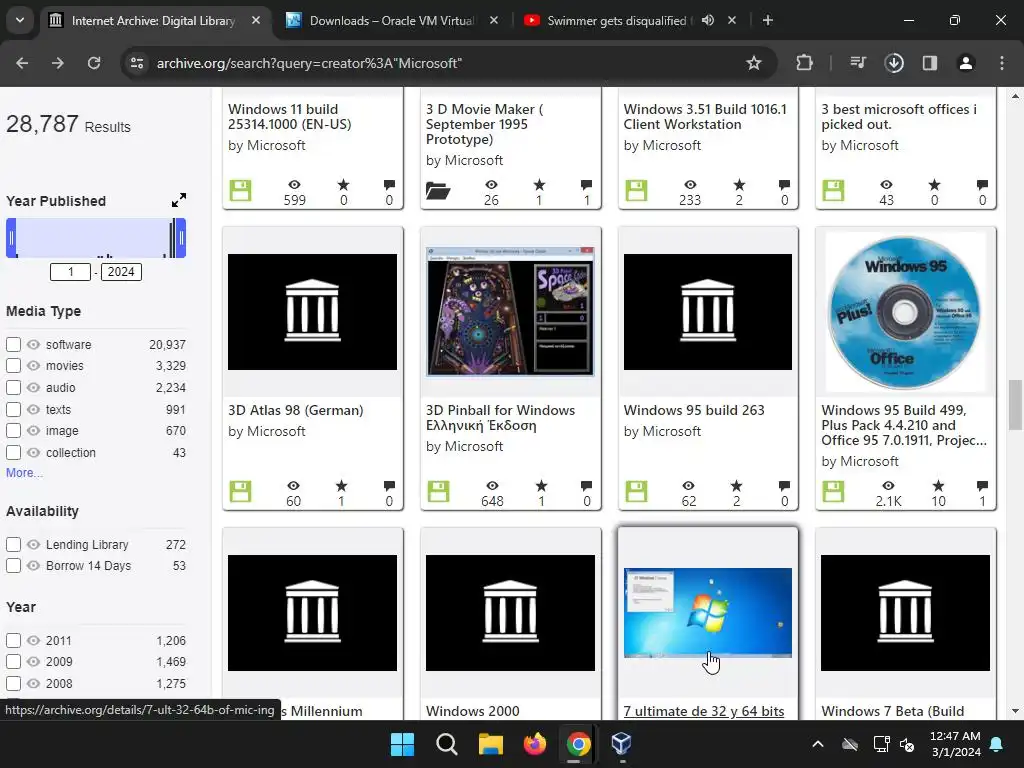Open taskbar Search
Viewport: 1024px width, 768px height.
(x=447, y=744)
